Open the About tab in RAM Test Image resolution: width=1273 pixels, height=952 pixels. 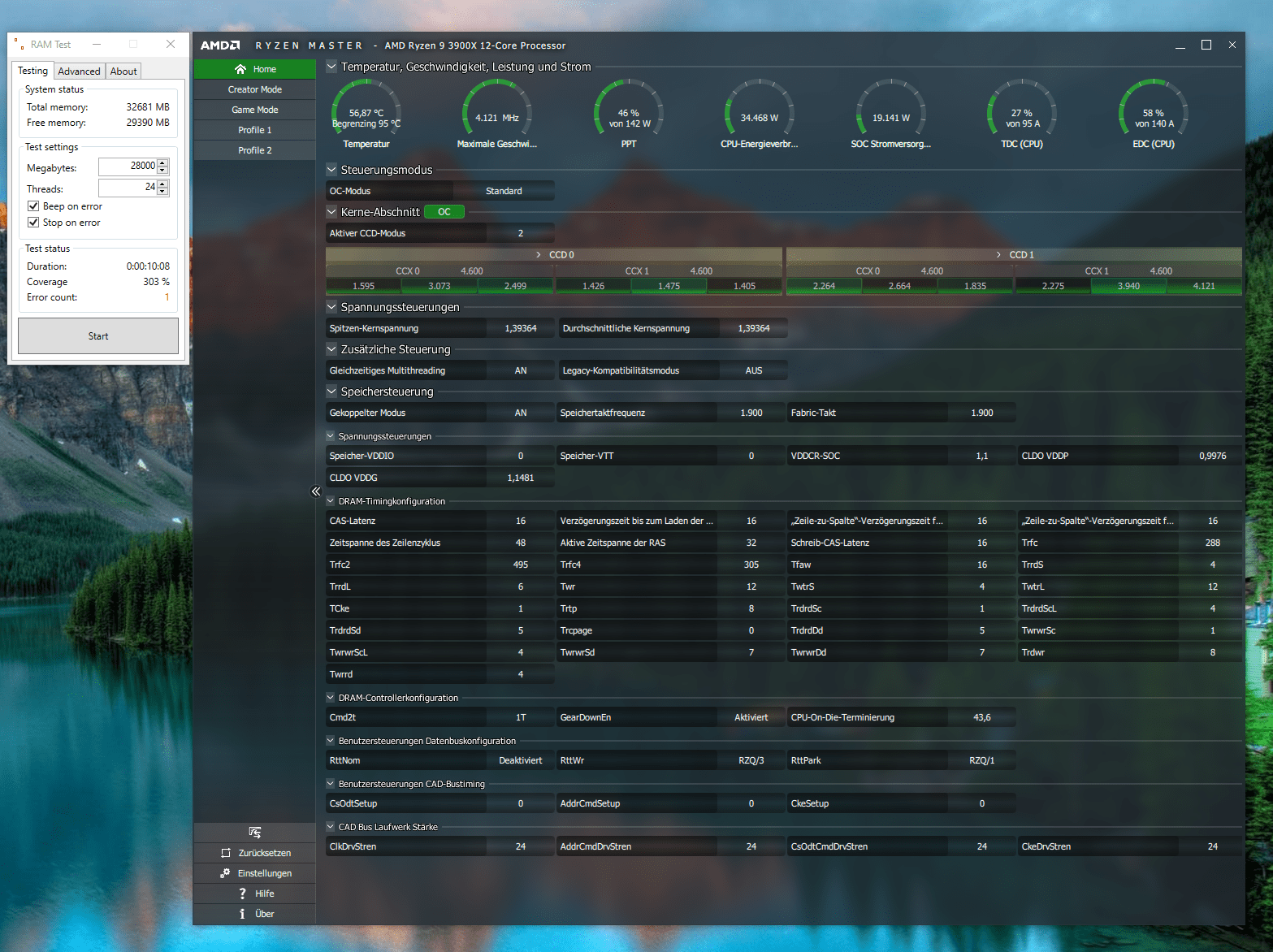123,71
